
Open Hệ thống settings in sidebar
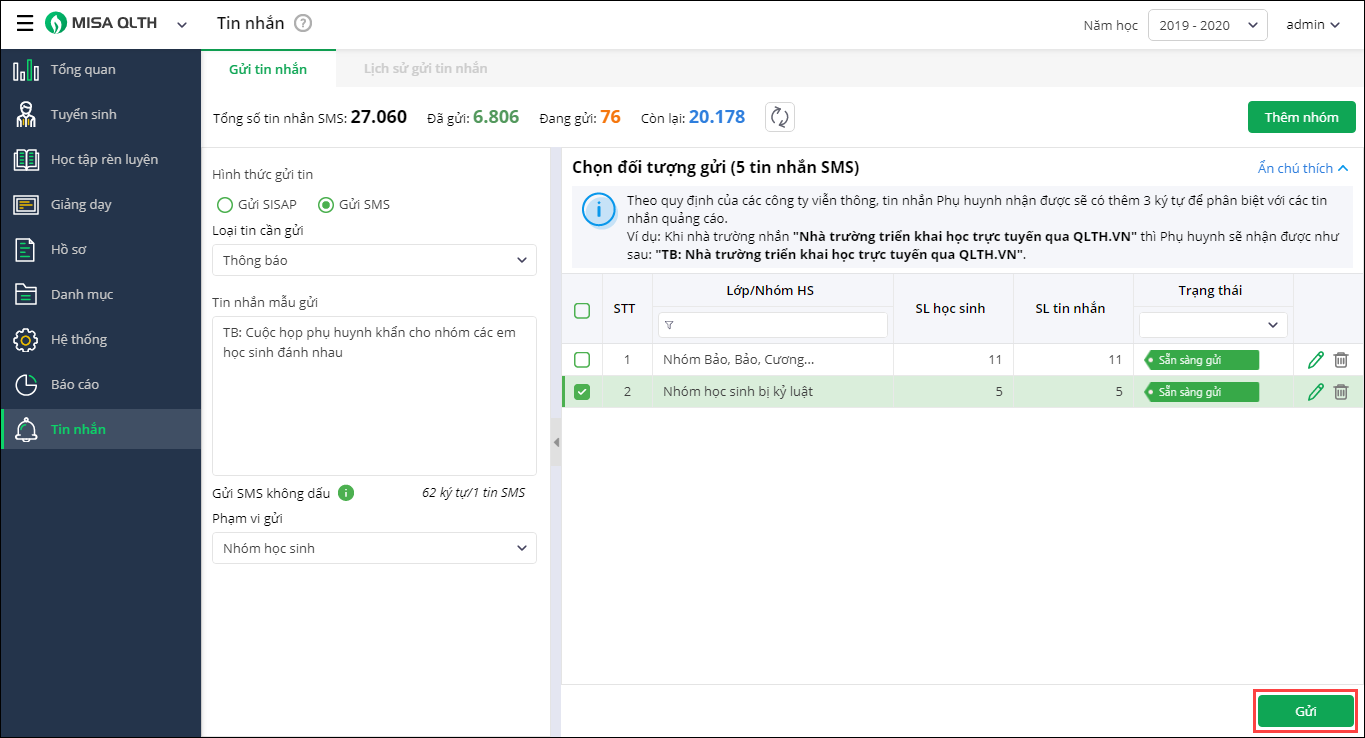coord(101,340)
